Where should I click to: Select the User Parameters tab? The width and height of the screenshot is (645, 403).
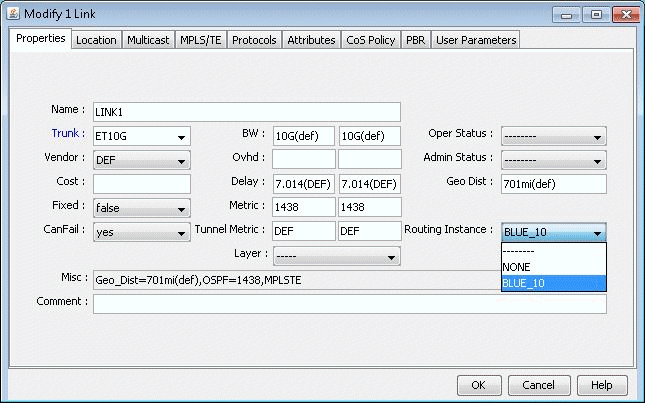pyautogui.click(x=476, y=40)
